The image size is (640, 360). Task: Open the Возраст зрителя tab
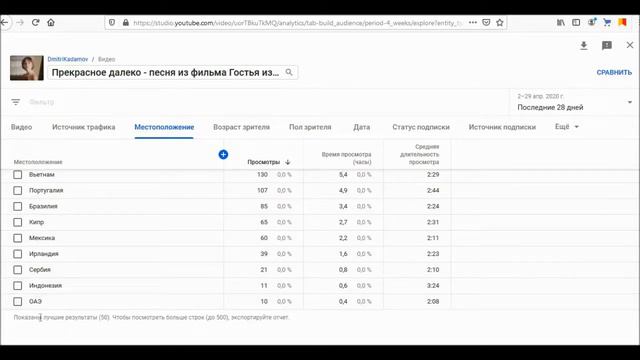[241, 127]
